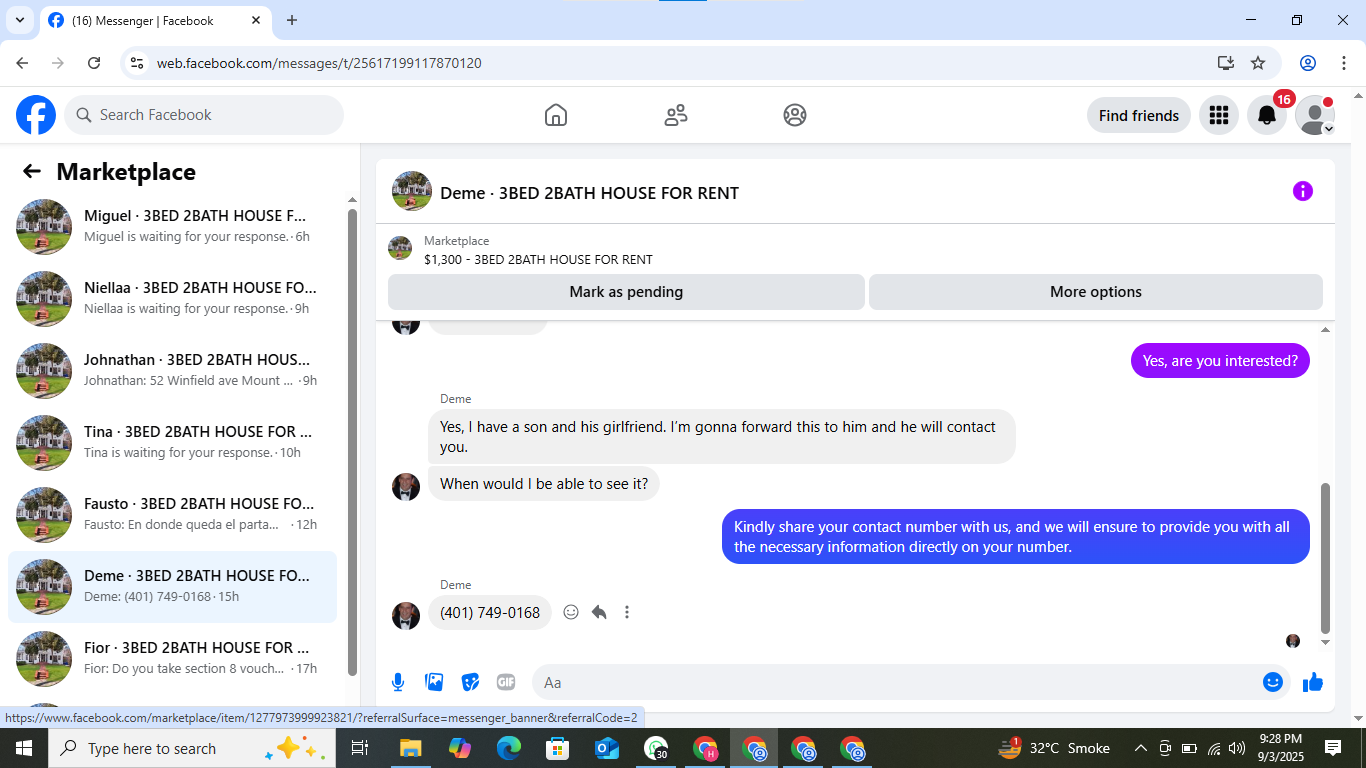Image resolution: width=1366 pixels, height=768 pixels.
Task: Click the chat messages scrollbar
Action: tap(1326, 558)
